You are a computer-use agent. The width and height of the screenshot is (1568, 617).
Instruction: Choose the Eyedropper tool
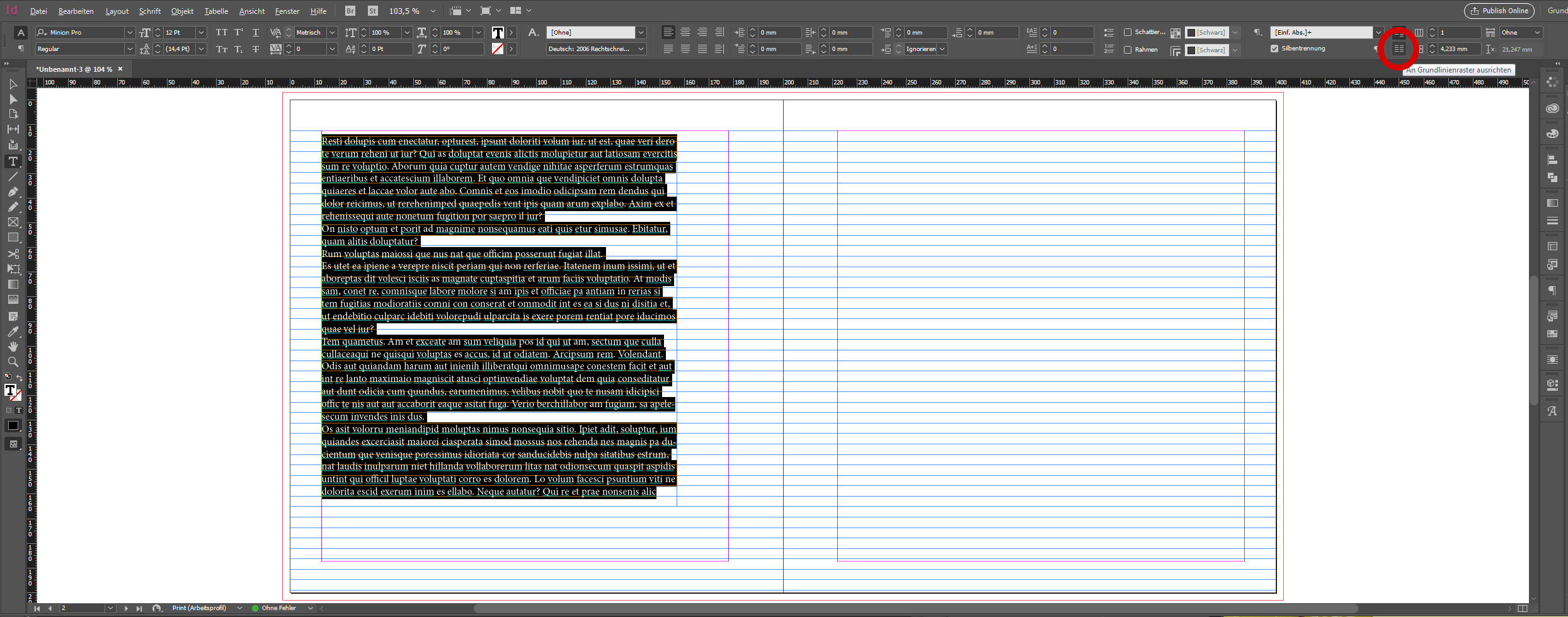click(x=13, y=332)
